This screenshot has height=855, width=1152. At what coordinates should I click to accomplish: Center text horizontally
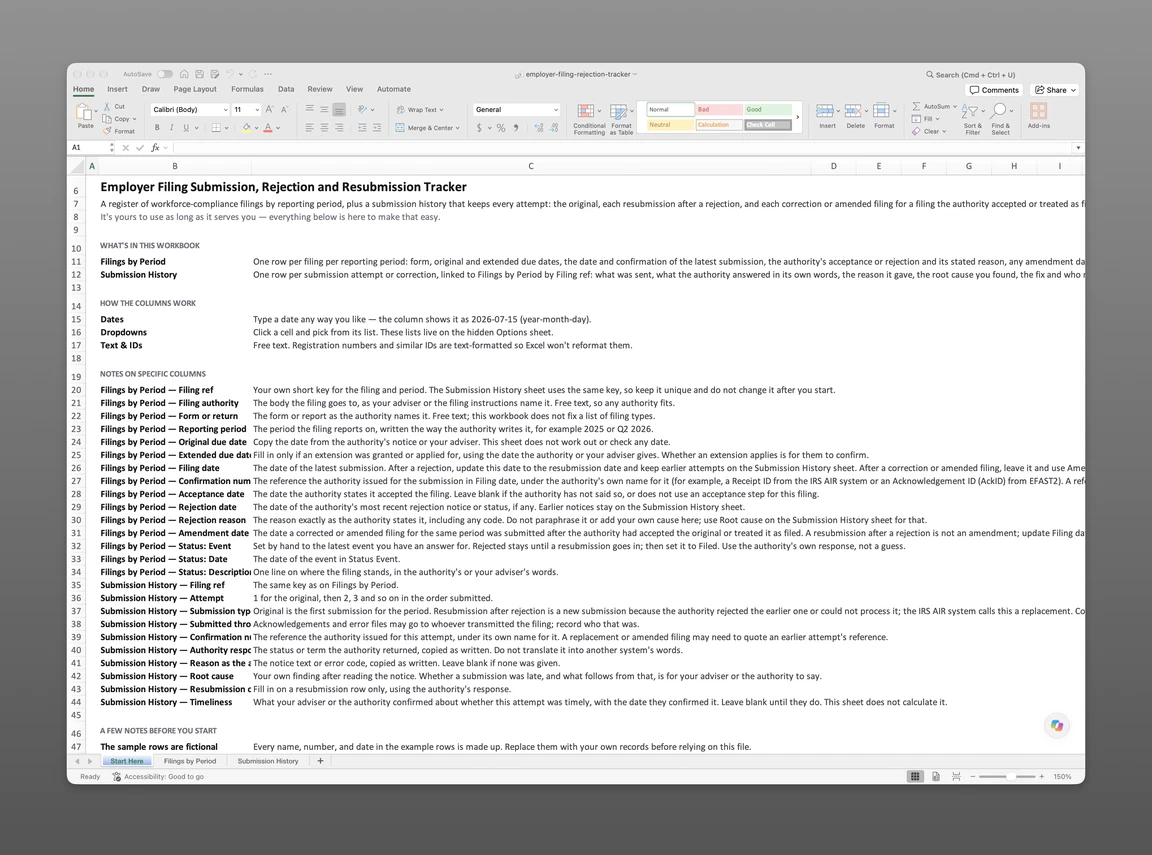click(x=324, y=128)
